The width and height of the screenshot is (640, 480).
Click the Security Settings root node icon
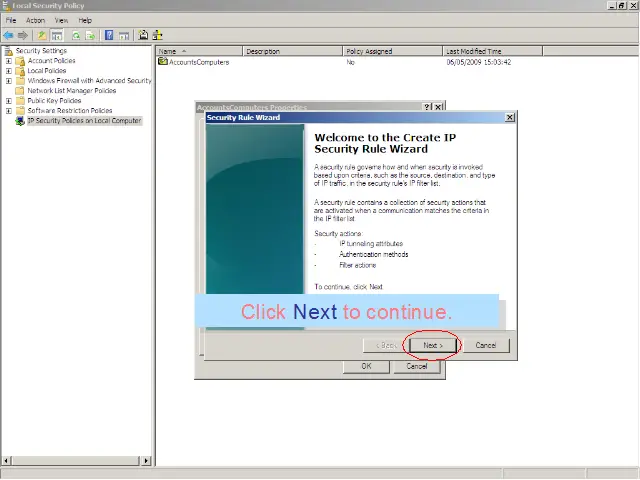[9, 51]
